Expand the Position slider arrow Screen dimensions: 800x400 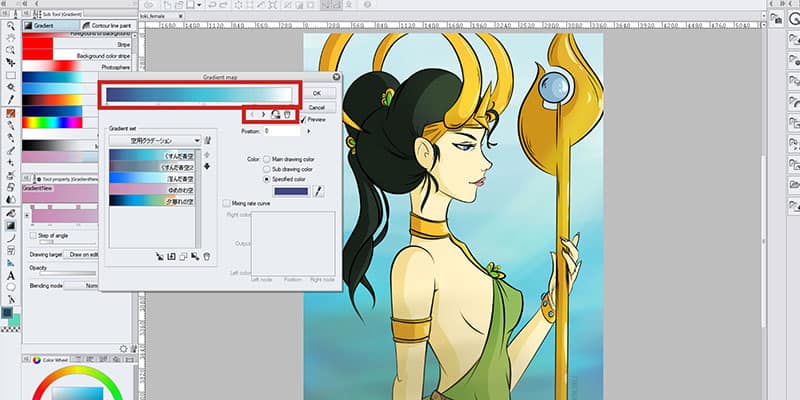tap(308, 131)
